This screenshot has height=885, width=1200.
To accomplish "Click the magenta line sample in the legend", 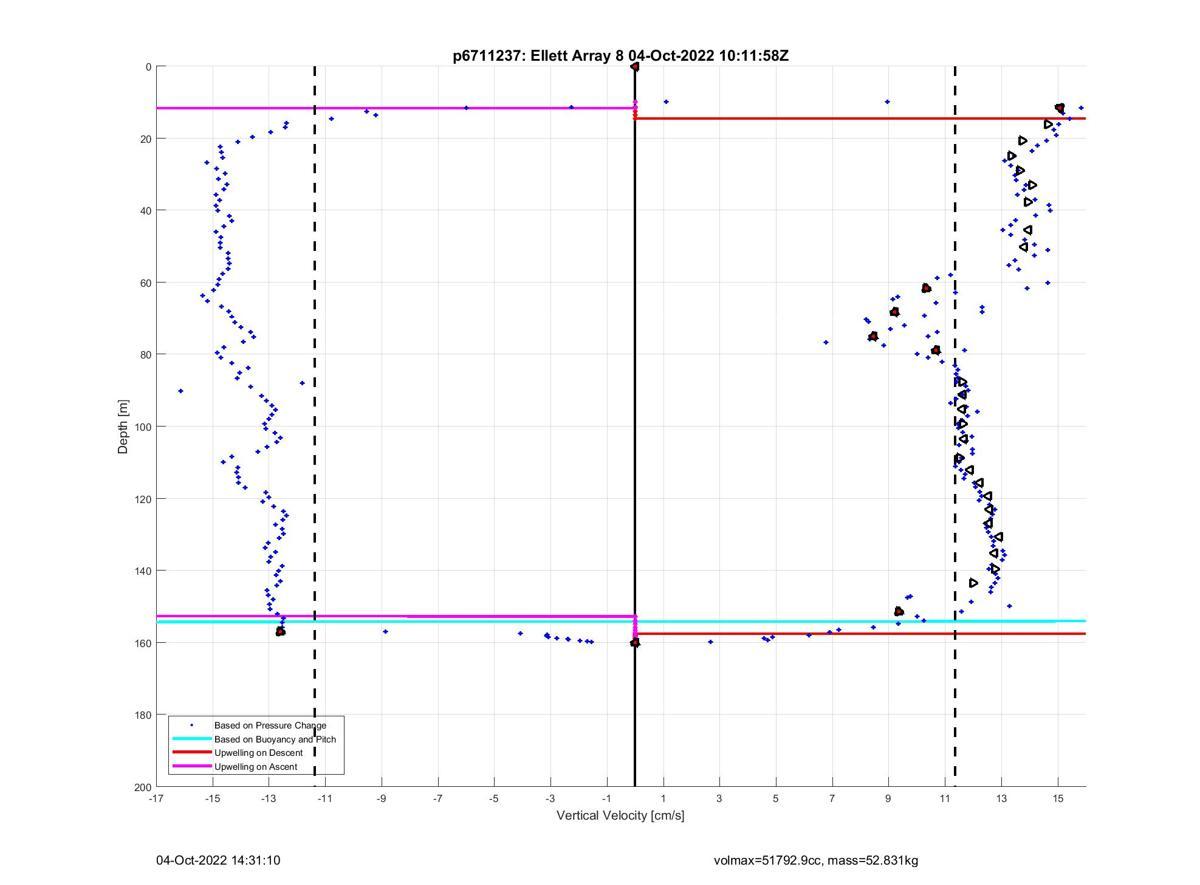I will pyautogui.click(x=191, y=766).
